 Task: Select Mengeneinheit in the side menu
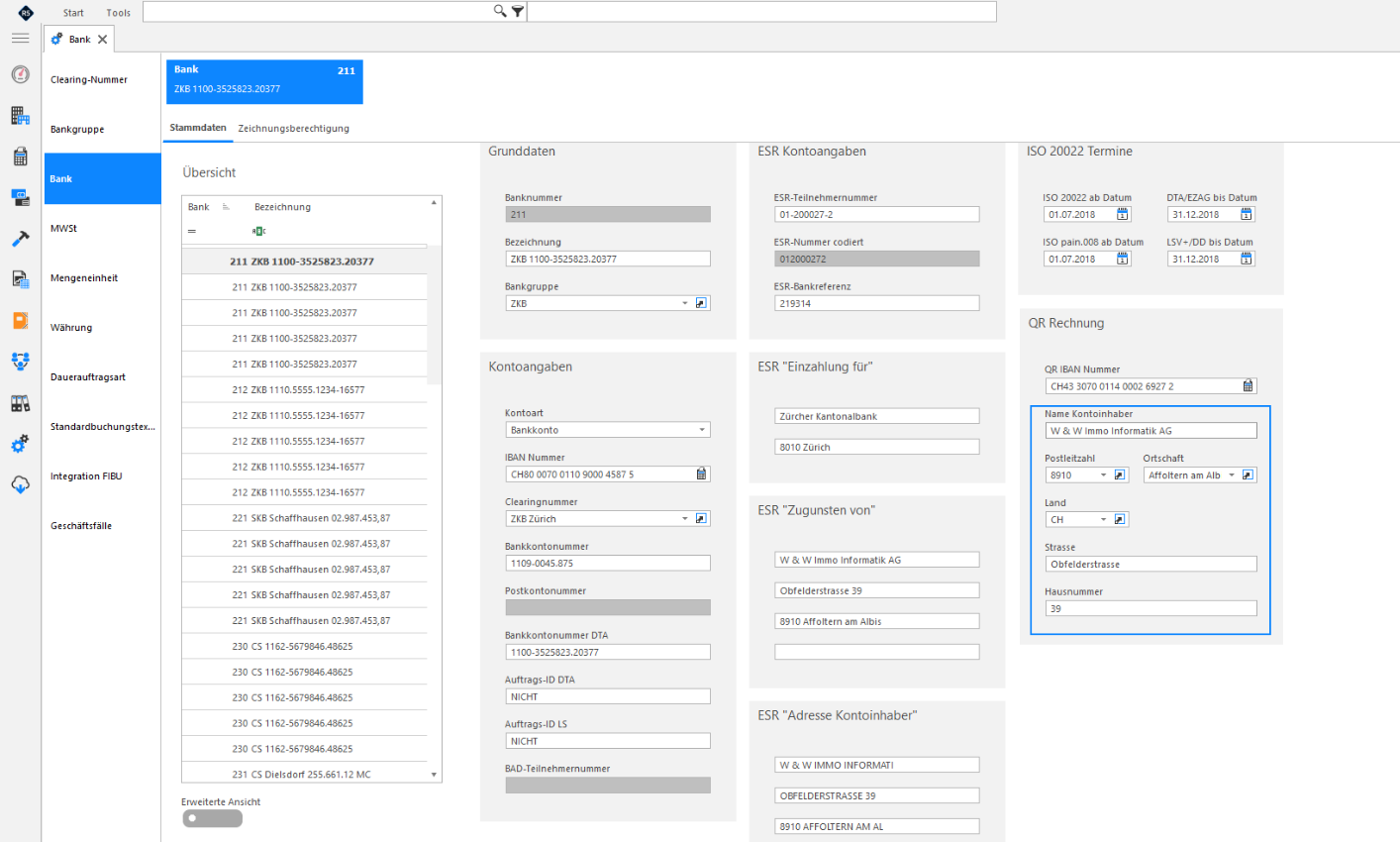coord(102,277)
